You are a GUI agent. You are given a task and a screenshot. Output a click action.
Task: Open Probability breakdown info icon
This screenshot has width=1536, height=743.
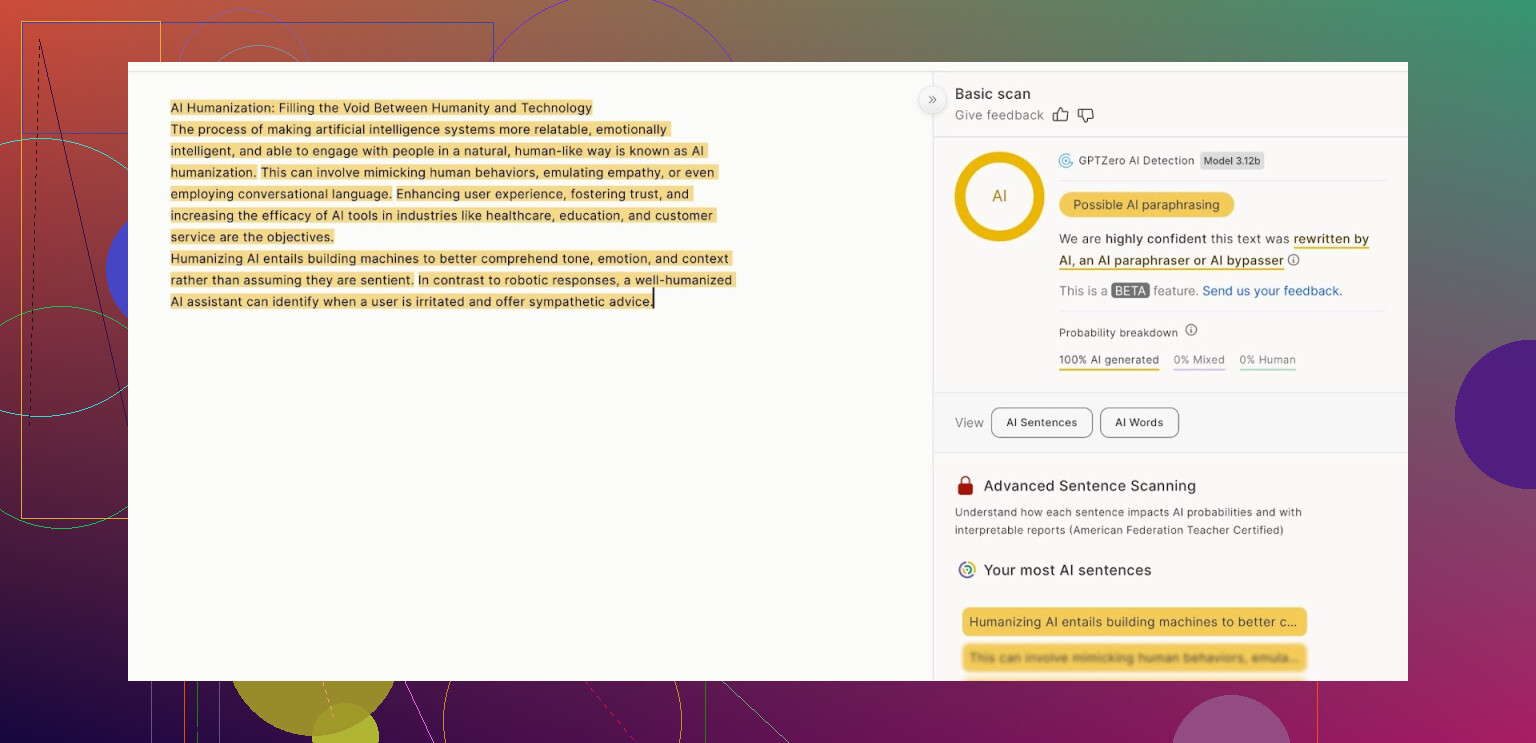(1191, 331)
